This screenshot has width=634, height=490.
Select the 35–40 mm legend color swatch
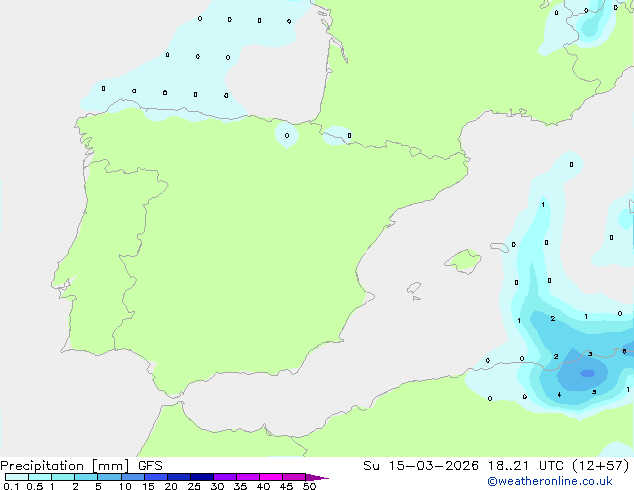(x=248, y=477)
